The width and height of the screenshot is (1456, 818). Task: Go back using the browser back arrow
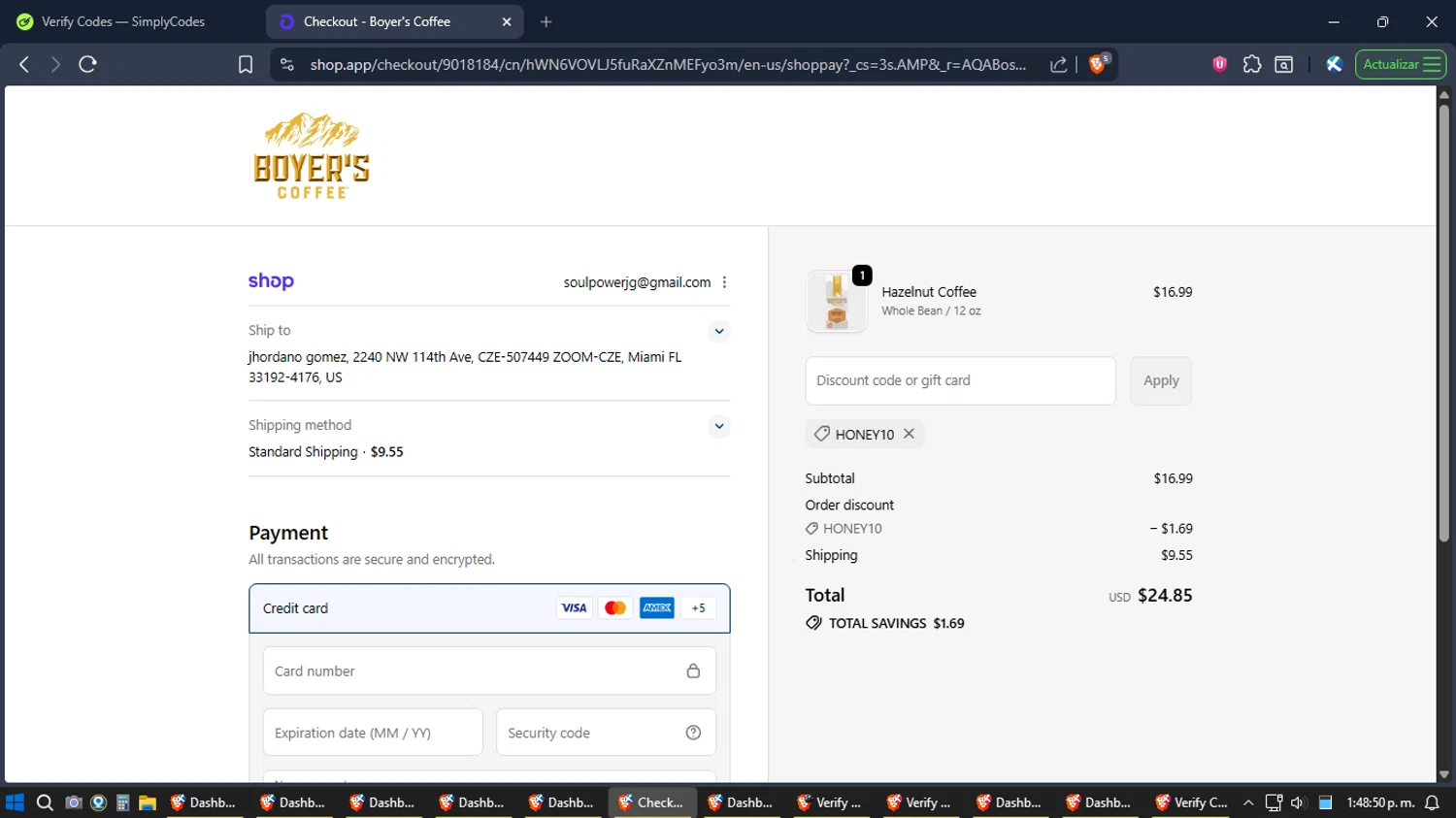coord(24,64)
